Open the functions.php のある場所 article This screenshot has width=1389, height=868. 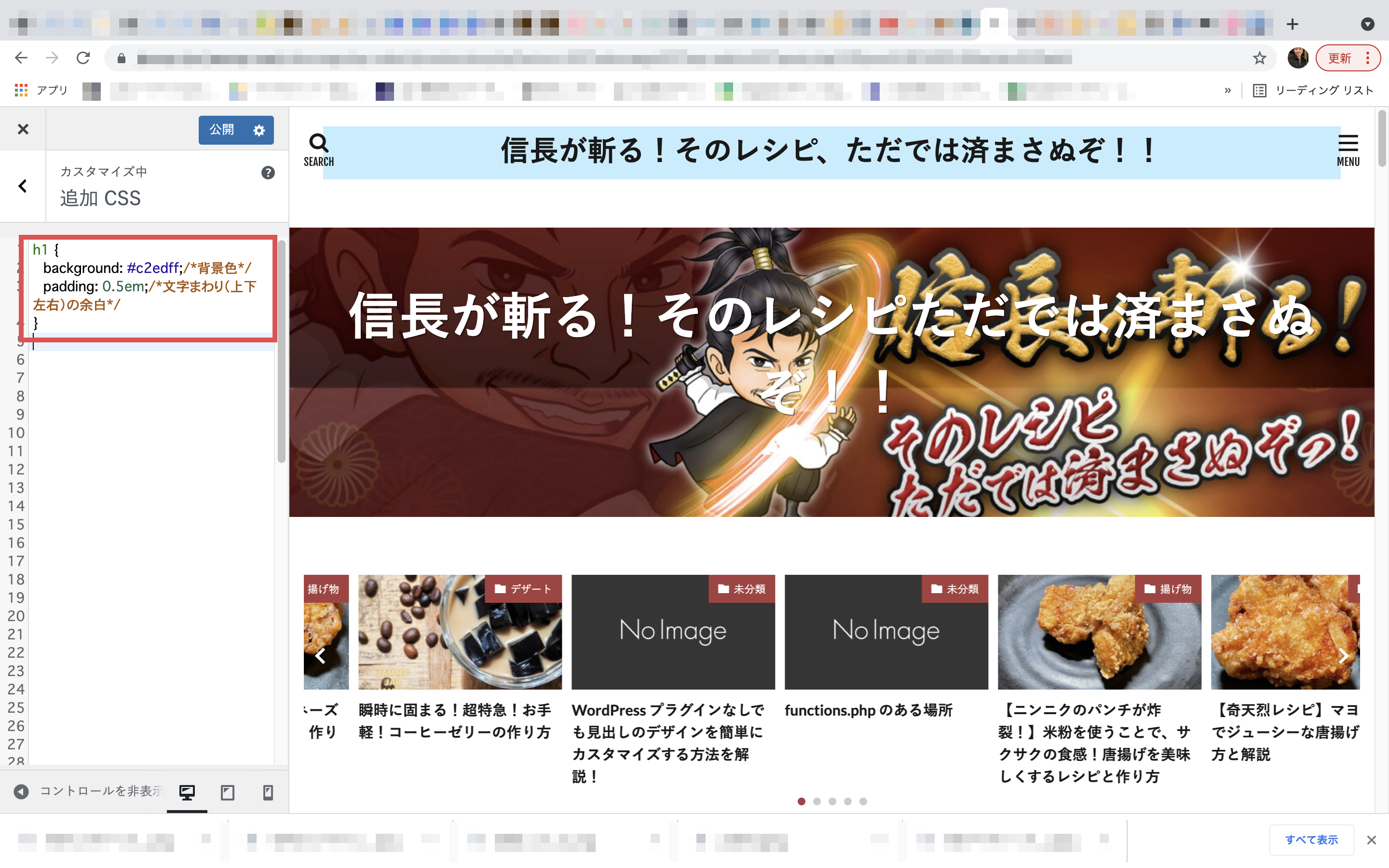coord(868,710)
